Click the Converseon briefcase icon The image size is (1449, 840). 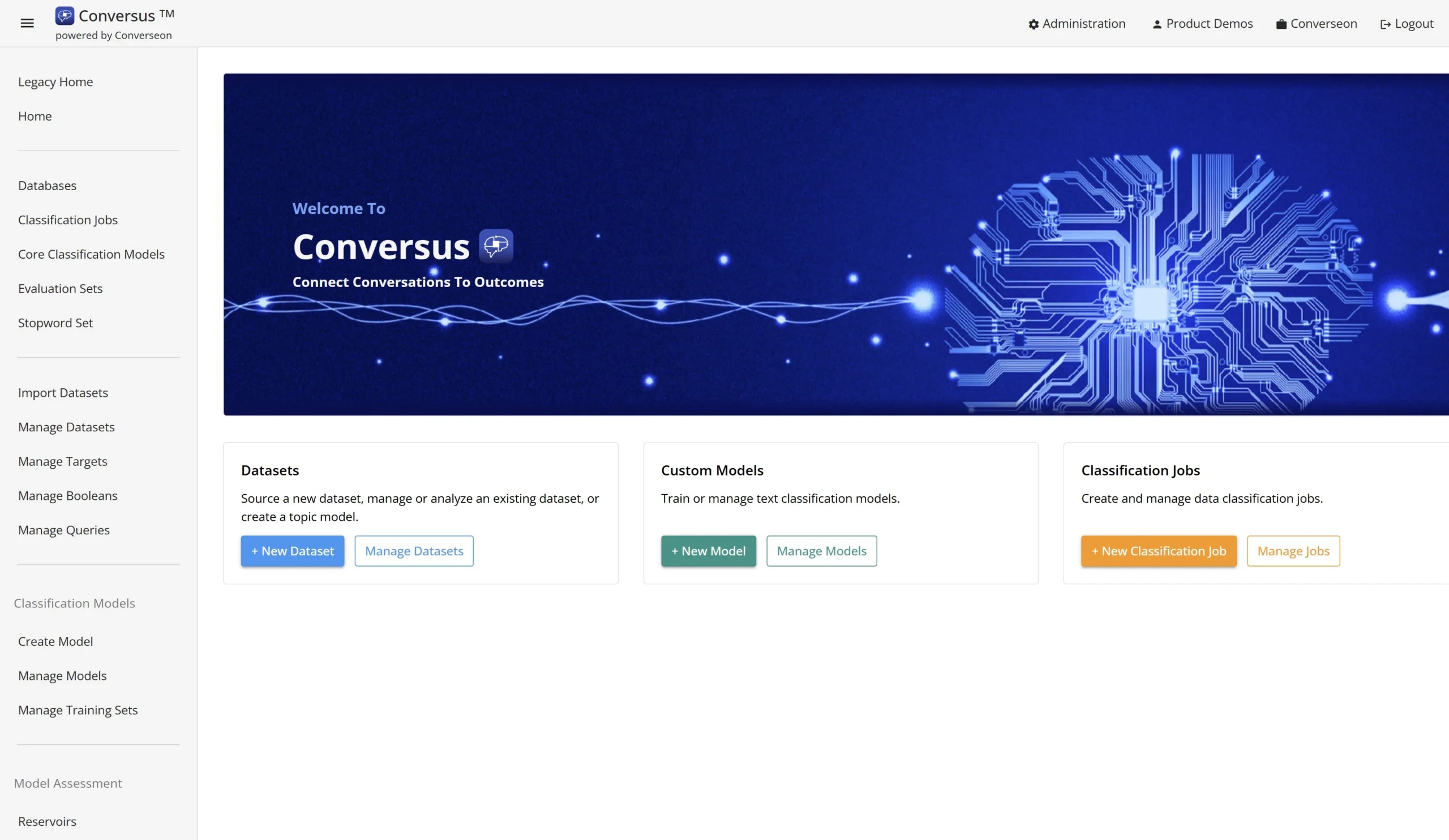[x=1281, y=24]
